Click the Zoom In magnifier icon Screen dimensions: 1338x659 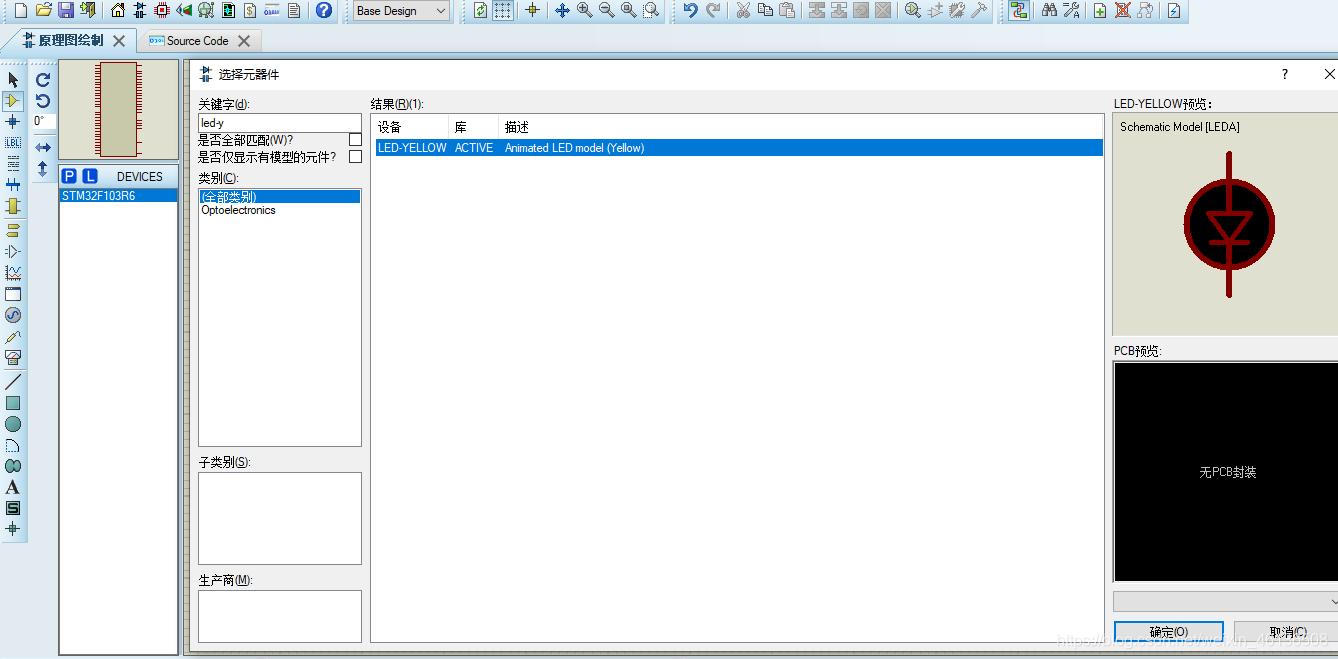coord(584,10)
